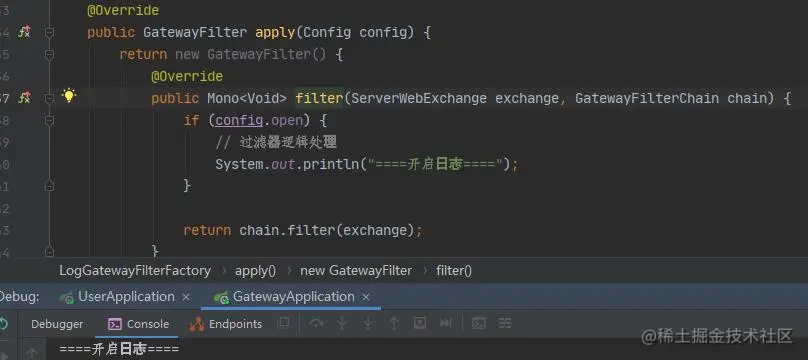
Task: Click the 'ServerWebExchange' parameter type
Action: click(419, 98)
